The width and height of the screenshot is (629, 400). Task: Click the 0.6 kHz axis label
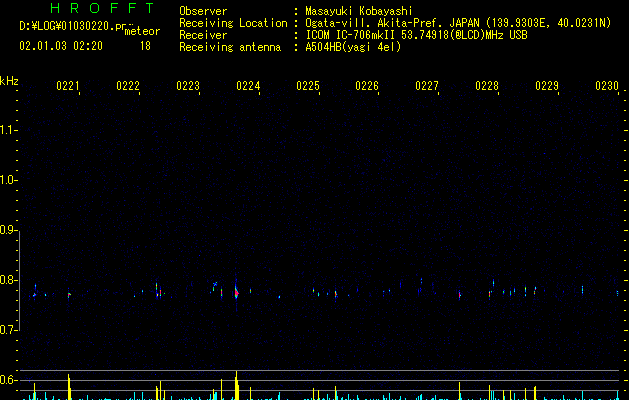coord(8,380)
